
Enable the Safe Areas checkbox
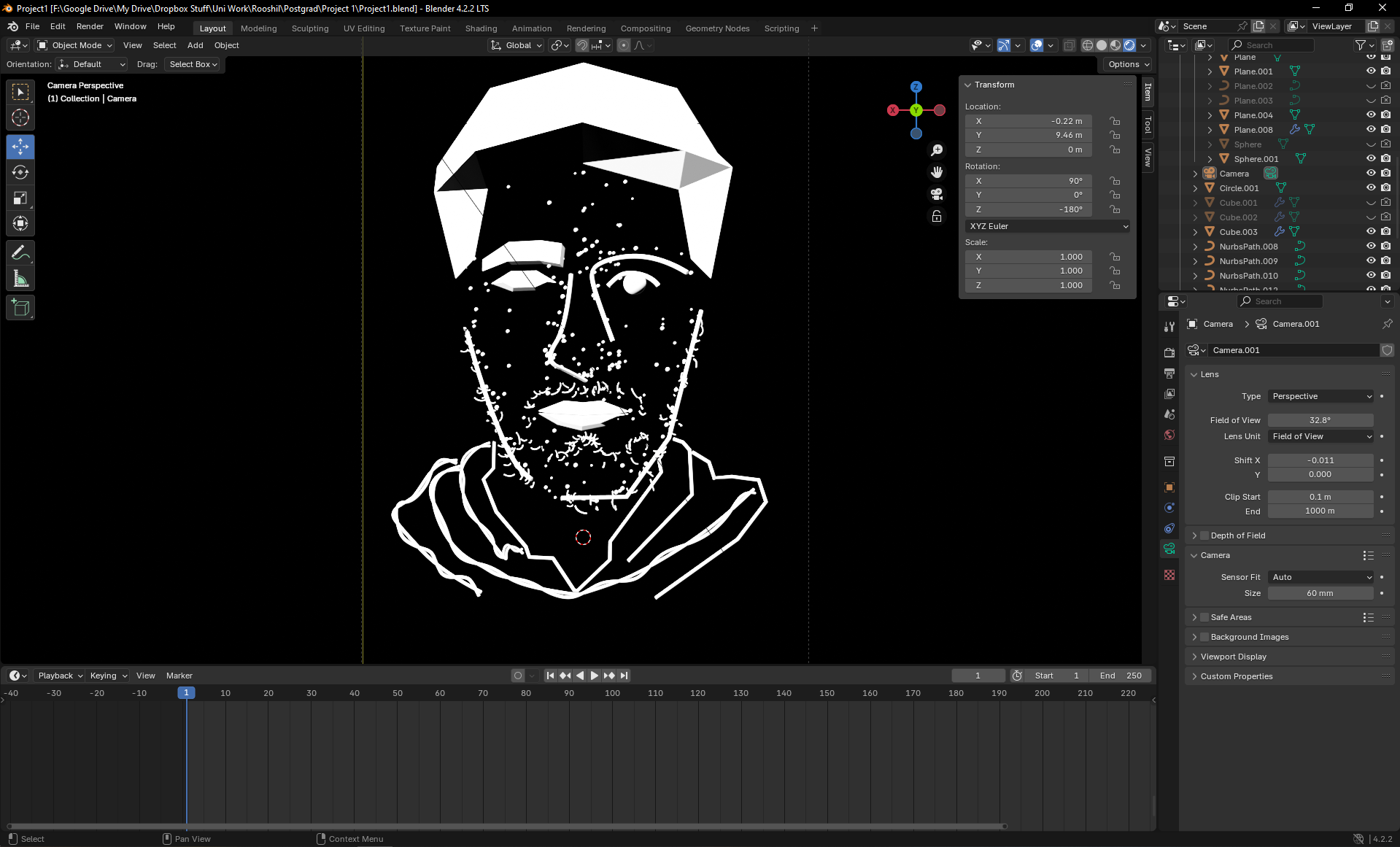tap(1205, 617)
